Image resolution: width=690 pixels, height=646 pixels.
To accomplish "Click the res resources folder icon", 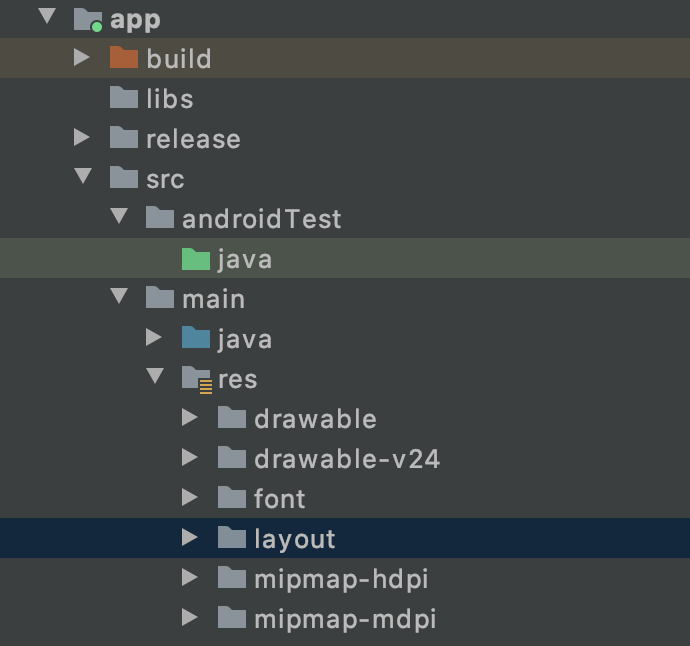I will [197, 379].
